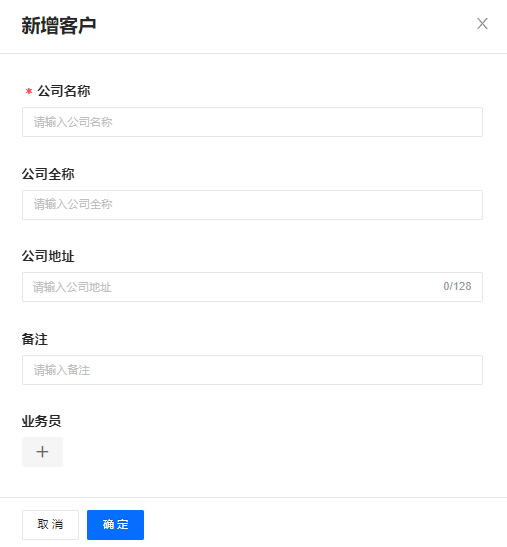The image size is (507, 547).
Task: Focus the 公司地址 input field
Action: [252, 287]
